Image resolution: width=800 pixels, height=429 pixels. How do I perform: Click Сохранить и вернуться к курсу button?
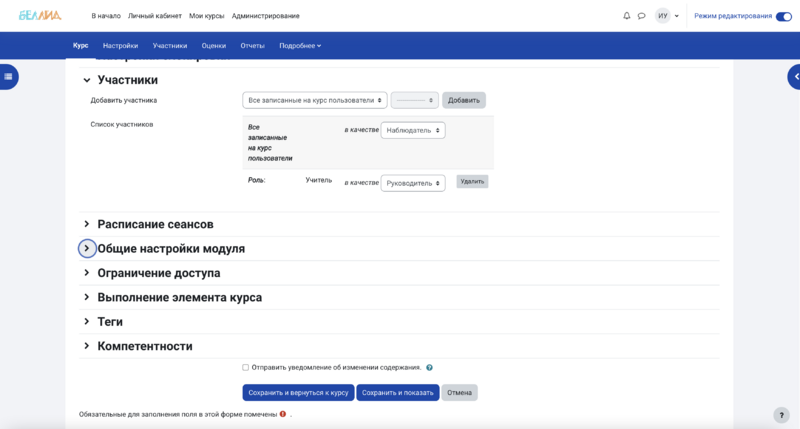[298, 393]
